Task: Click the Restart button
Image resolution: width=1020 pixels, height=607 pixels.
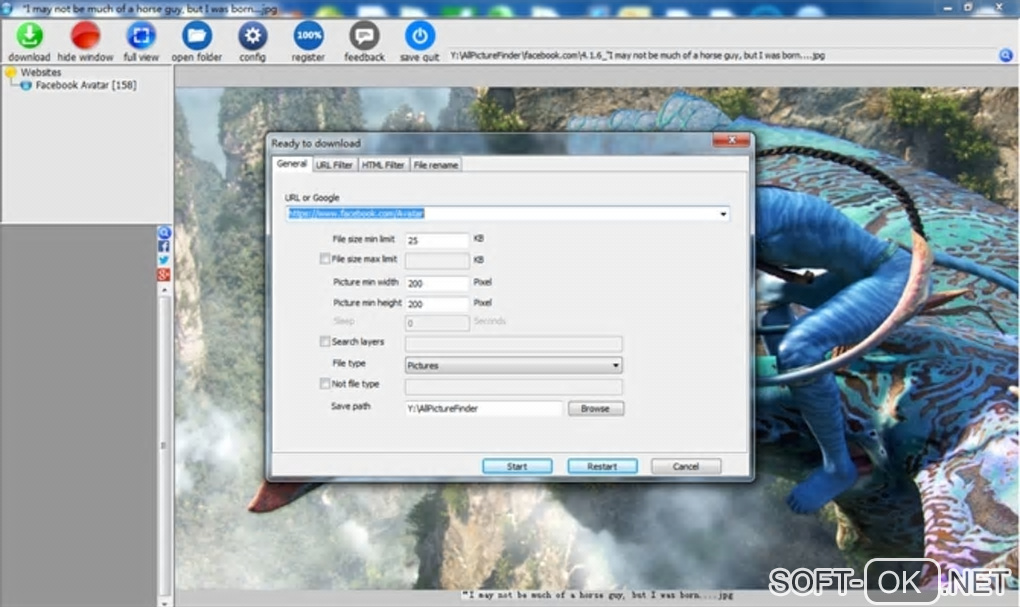Action: point(602,466)
